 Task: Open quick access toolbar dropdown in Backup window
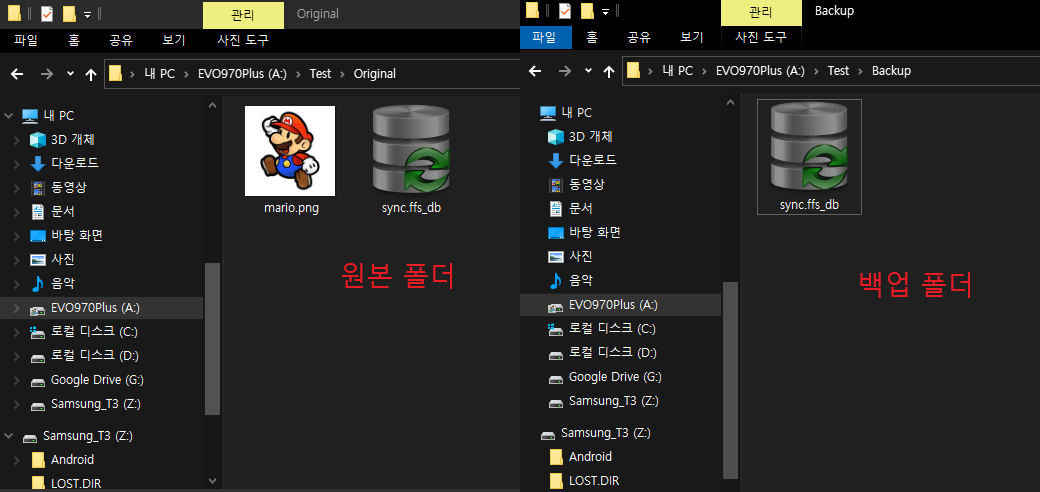(605, 11)
